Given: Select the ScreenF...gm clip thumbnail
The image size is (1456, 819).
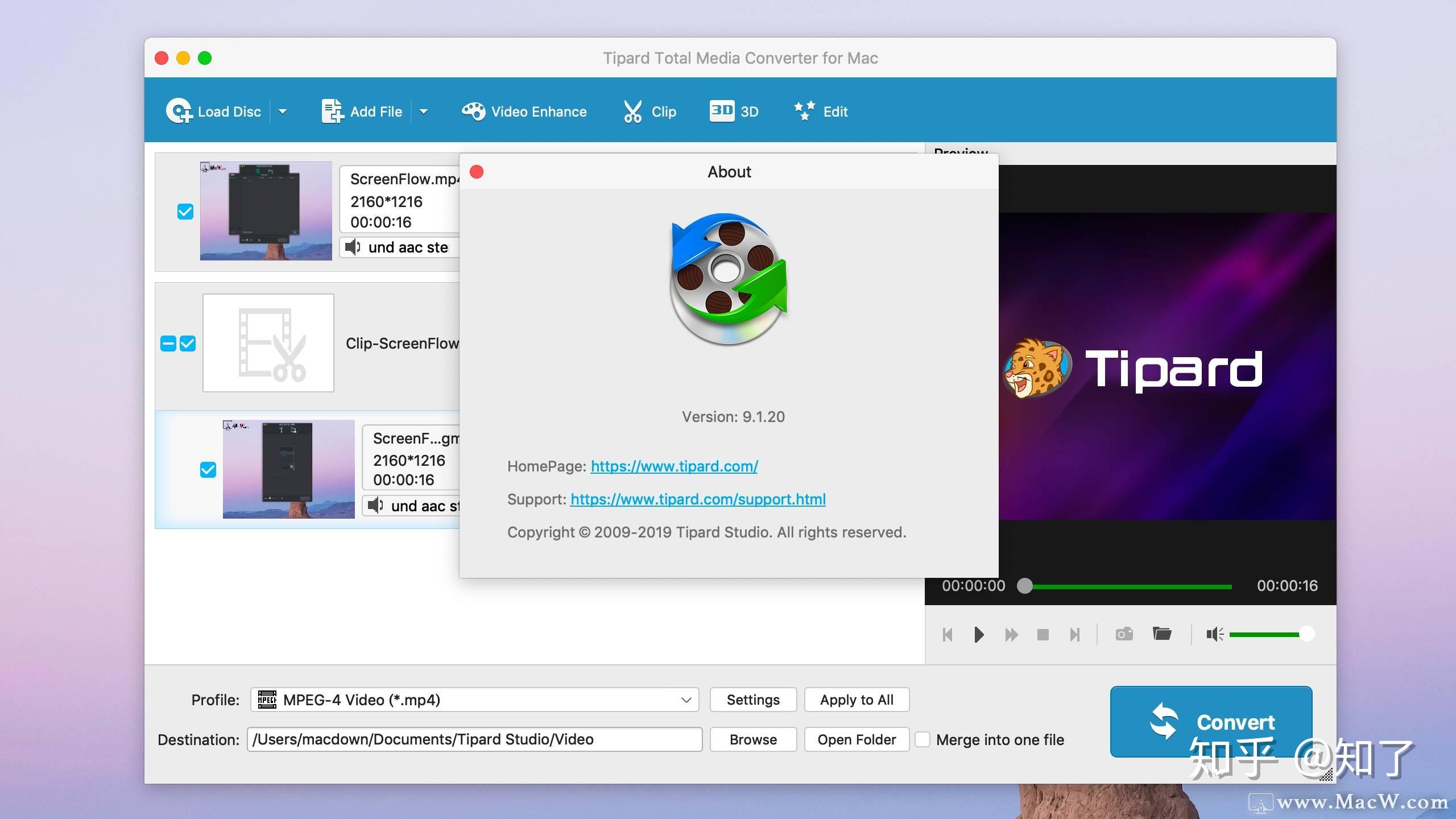Looking at the screenshot, I should pos(289,469).
